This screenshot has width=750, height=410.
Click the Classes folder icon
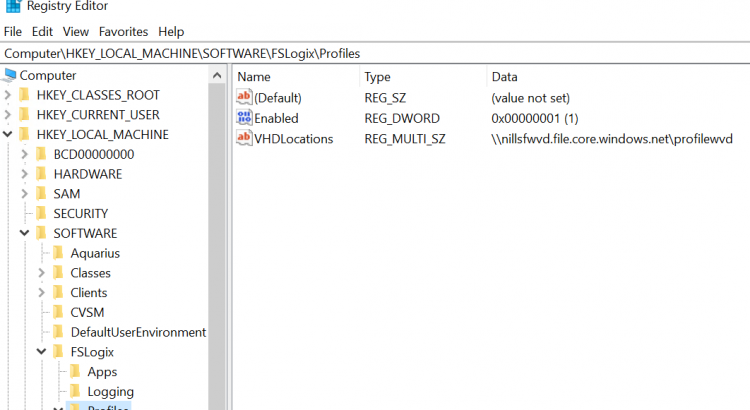point(58,272)
